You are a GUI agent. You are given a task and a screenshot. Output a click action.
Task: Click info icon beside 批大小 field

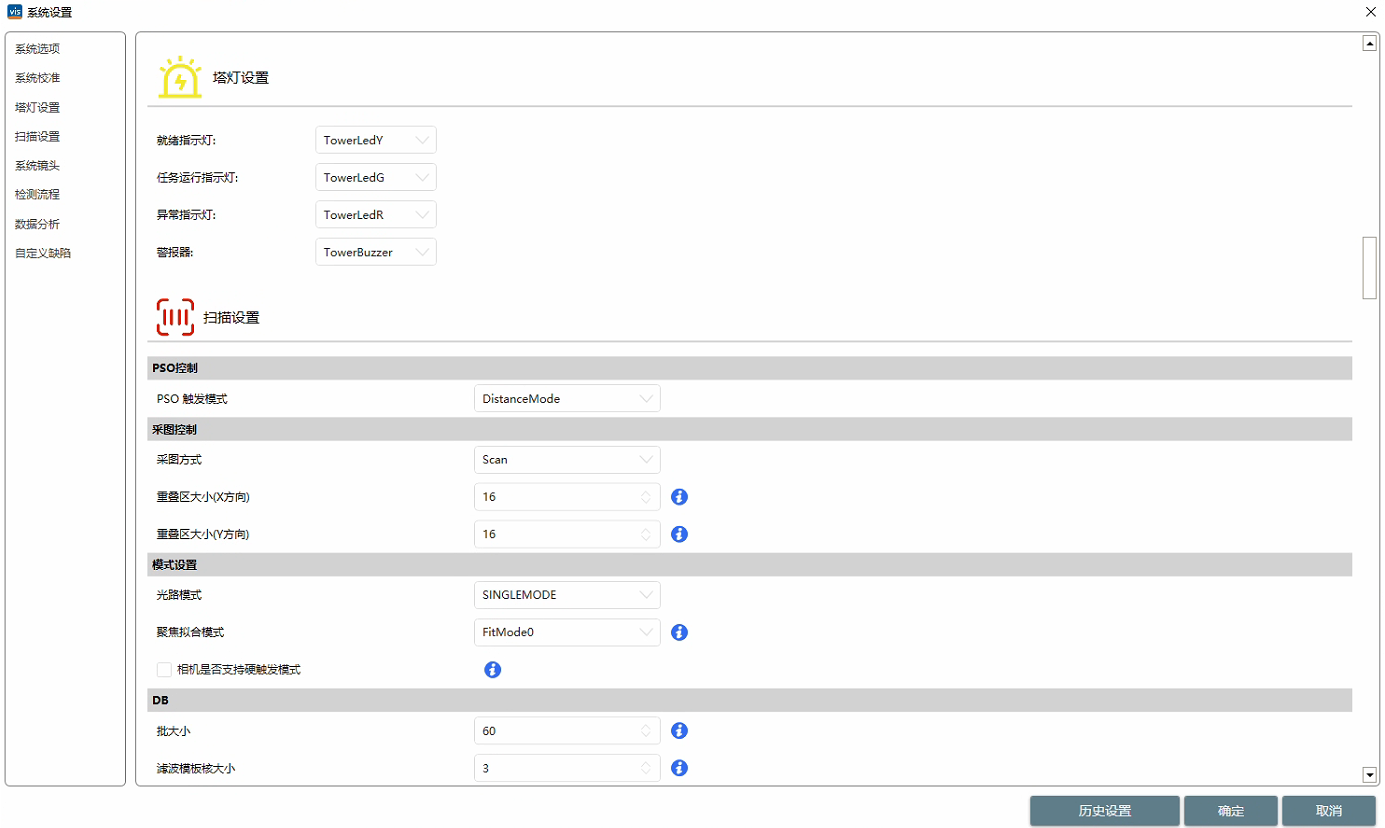(680, 731)
